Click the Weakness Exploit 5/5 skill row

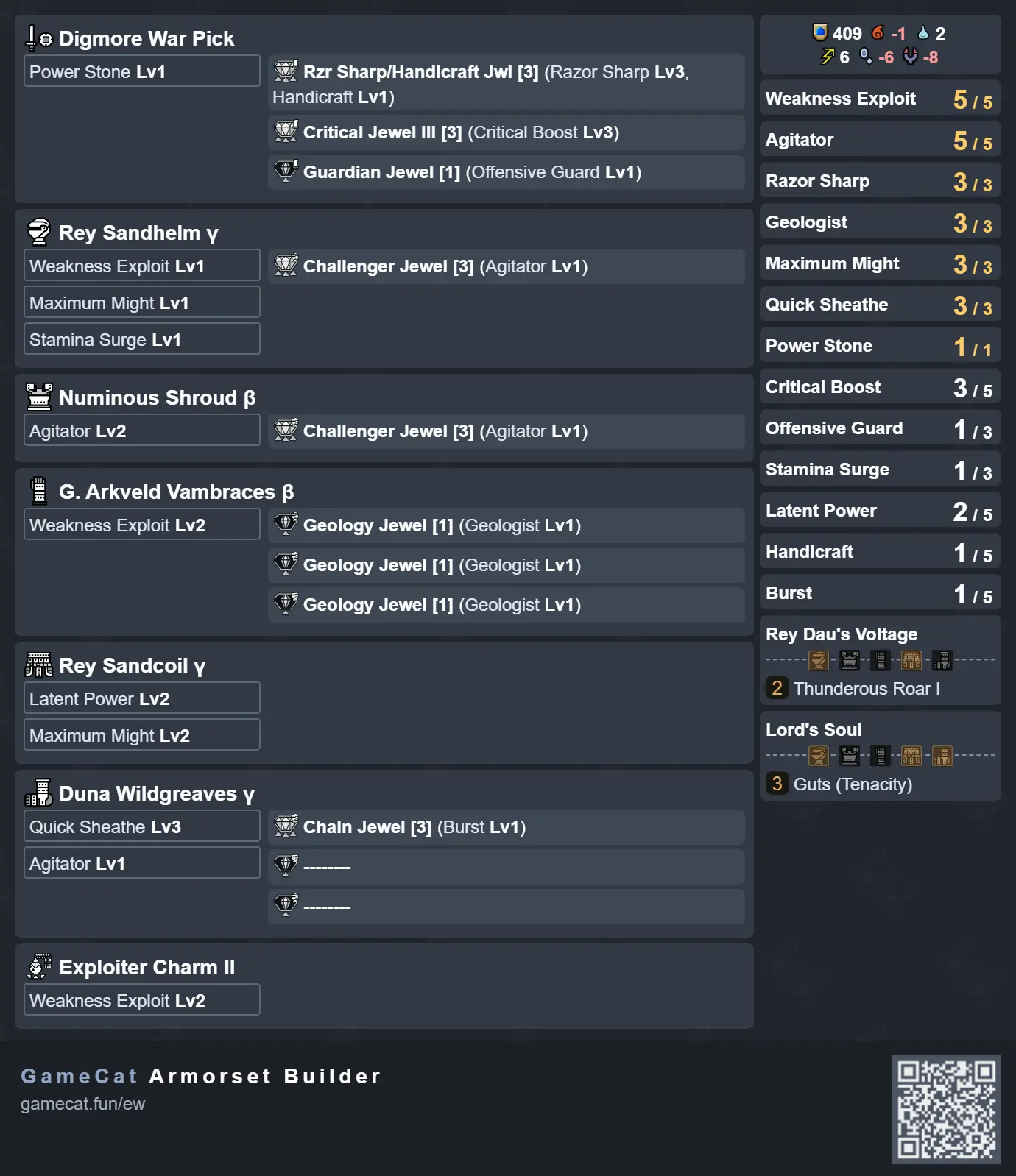(x=879, y=99)
